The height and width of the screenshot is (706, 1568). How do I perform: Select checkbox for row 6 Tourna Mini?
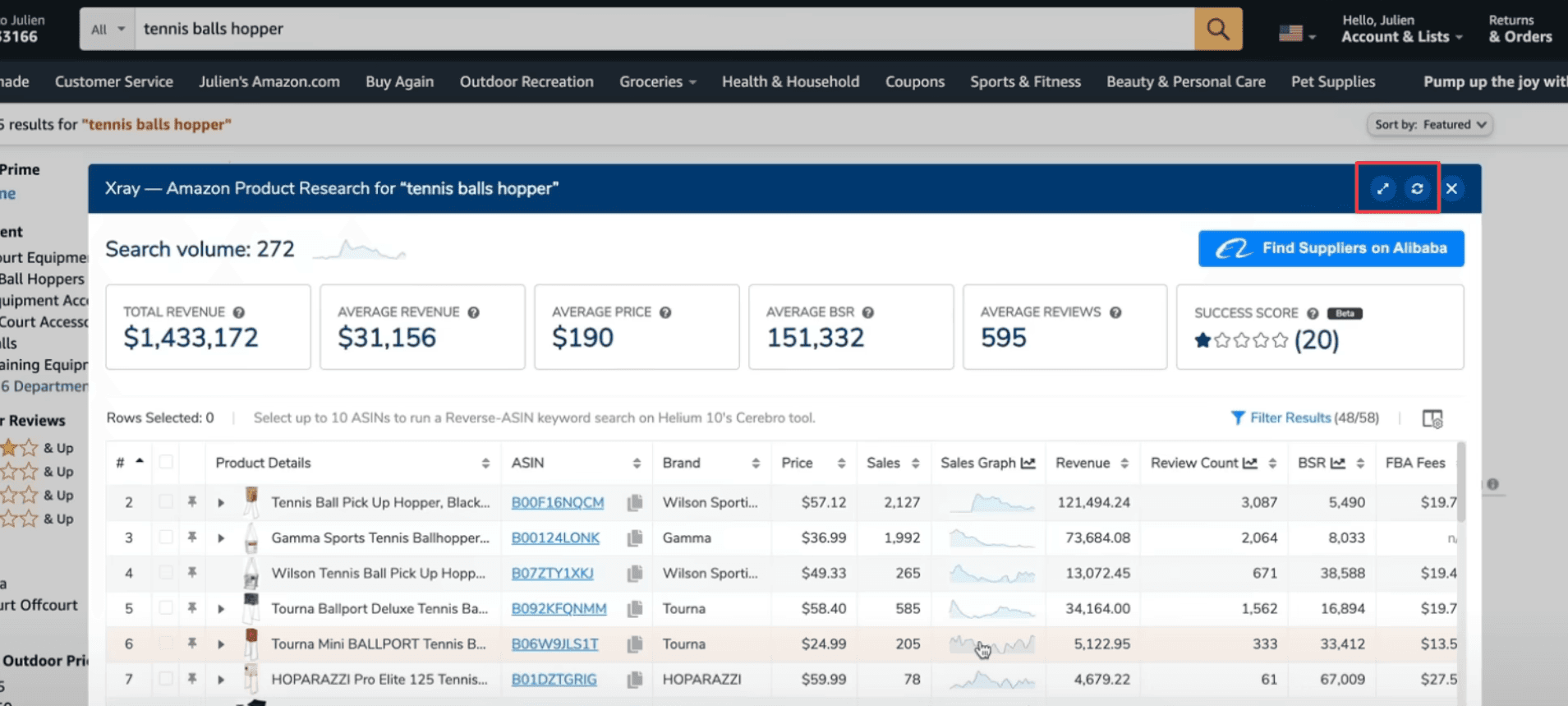tap(166, 643)
